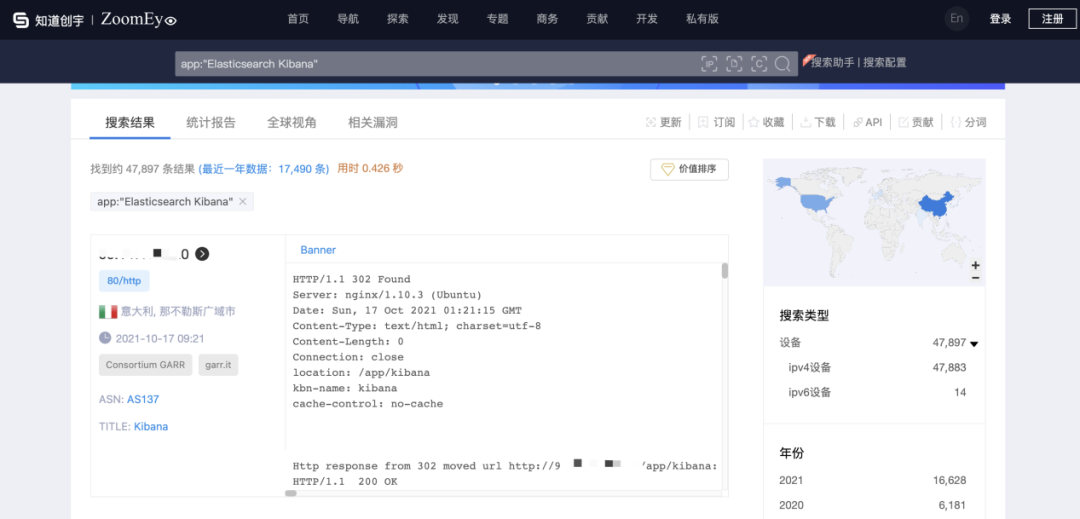The image size is (1080, 519).
Task: Open the 商务 menu
Action: tap(547, 19)
